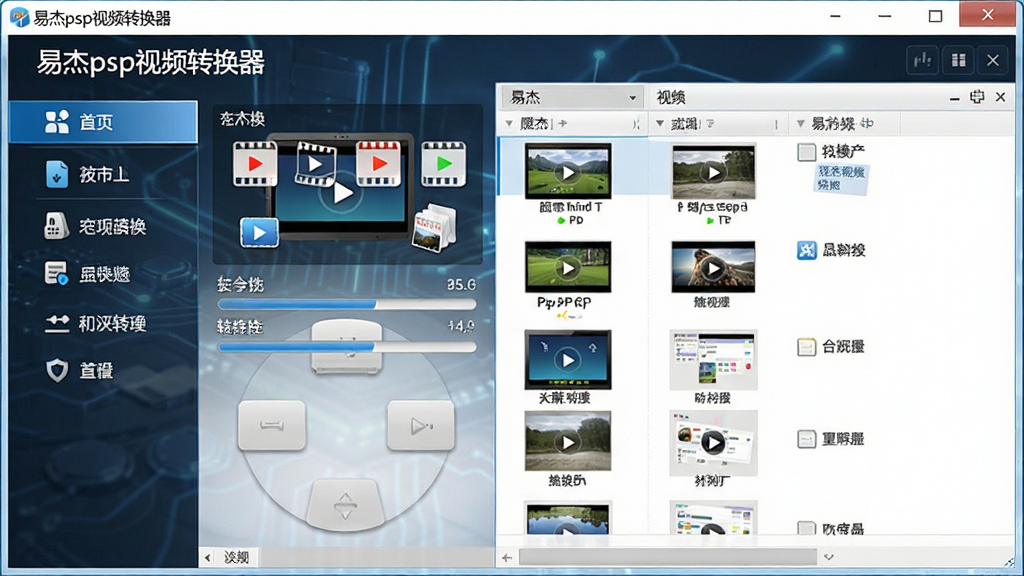
Task: Click the blue play button icon in preview
Action: tap(259, 232)
